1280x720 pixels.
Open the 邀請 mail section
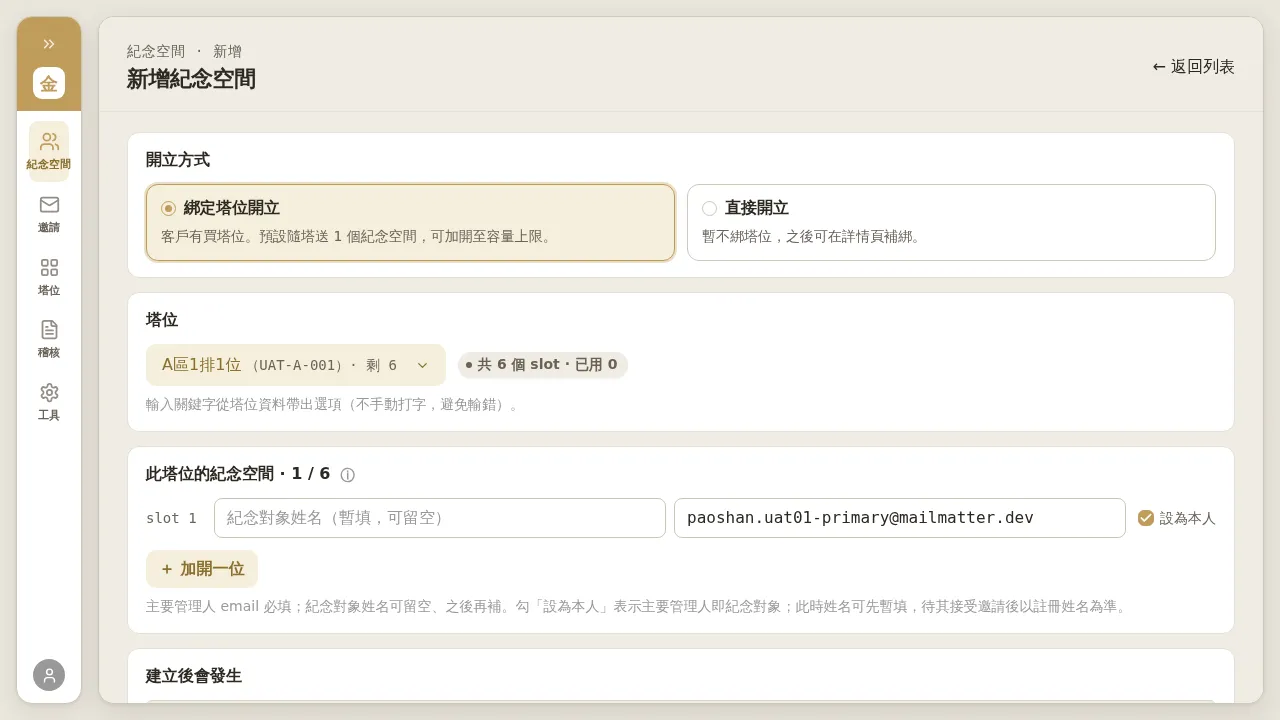click(49, 214)
